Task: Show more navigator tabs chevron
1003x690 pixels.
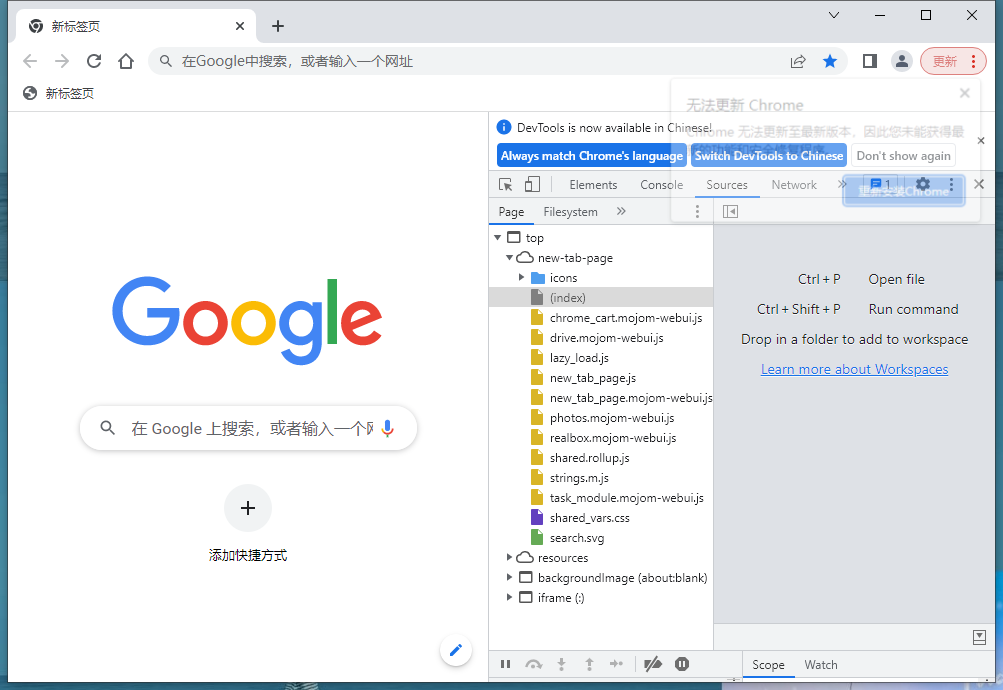Action: (x=620, y=211)
